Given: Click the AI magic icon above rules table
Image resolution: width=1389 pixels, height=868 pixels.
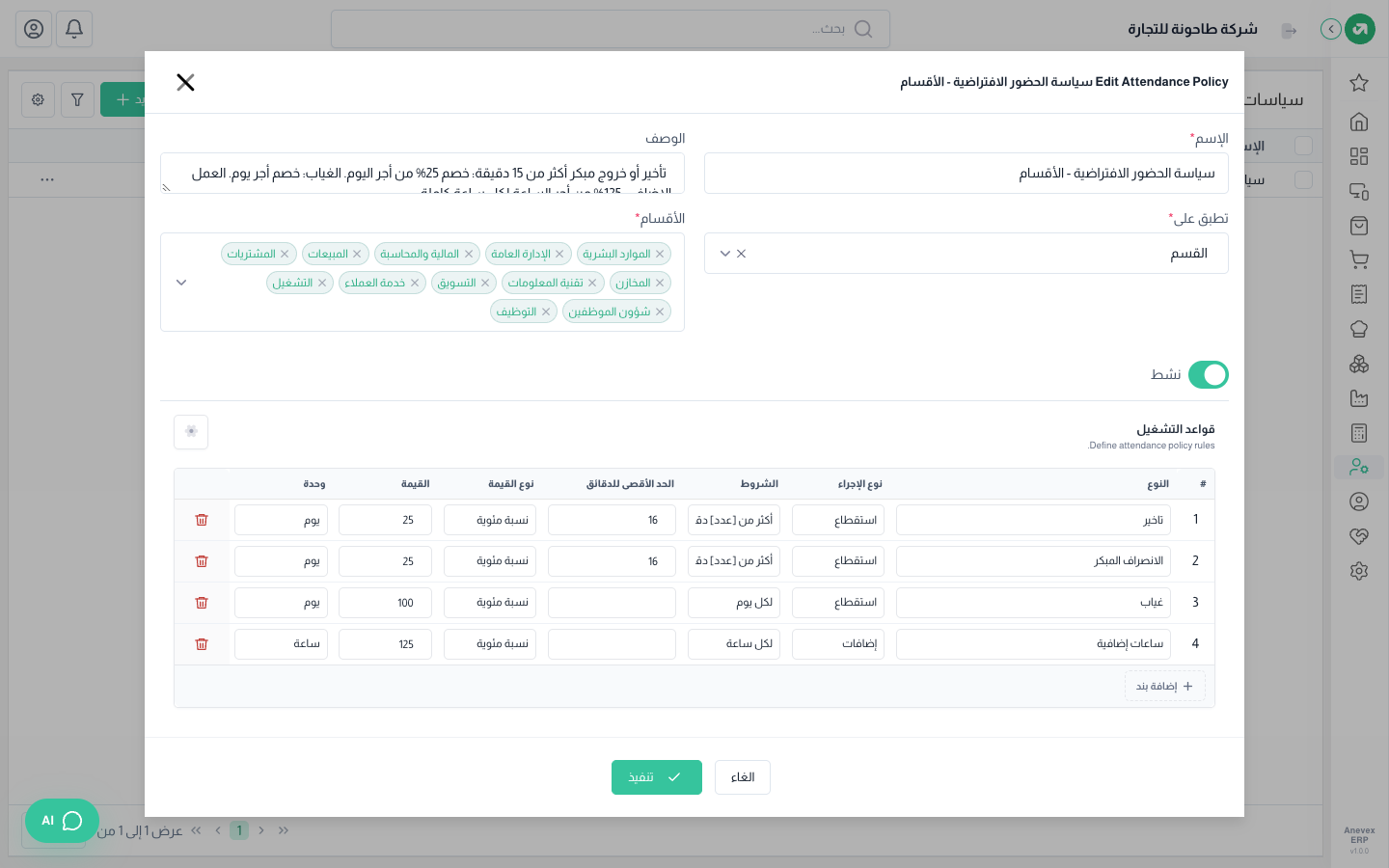Looking at the screenshot, I should point(191,431).
